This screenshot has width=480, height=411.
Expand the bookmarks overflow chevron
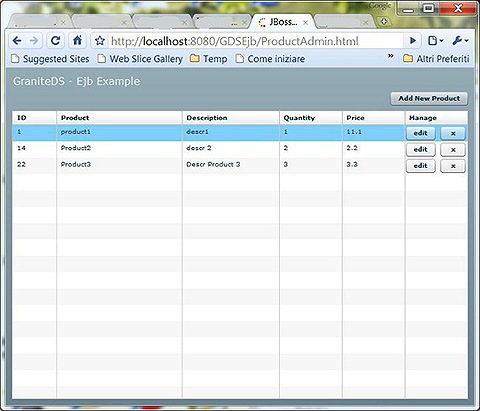coord(391,56)
